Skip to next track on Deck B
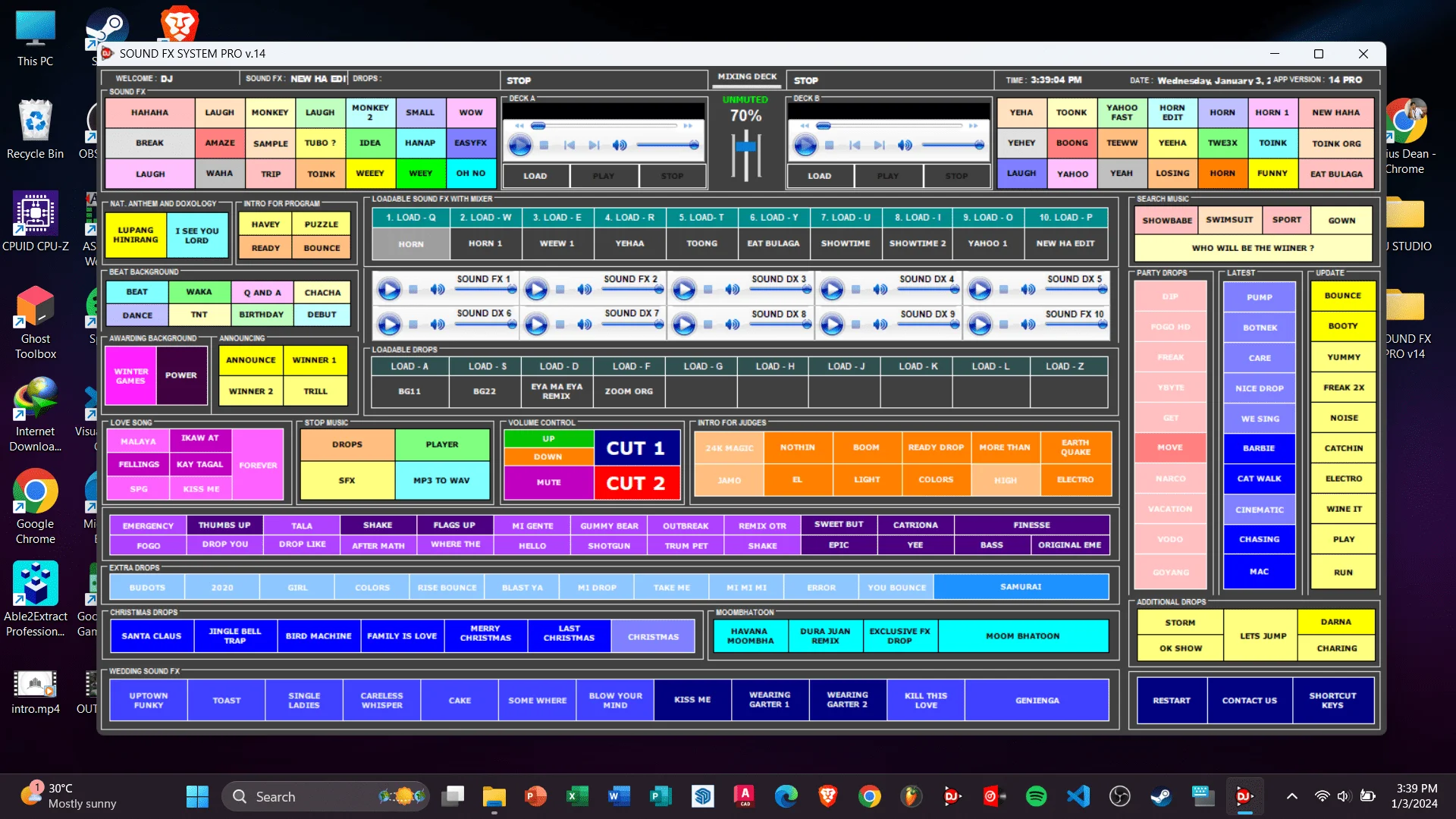The image size is (1456, 819). 880,145
